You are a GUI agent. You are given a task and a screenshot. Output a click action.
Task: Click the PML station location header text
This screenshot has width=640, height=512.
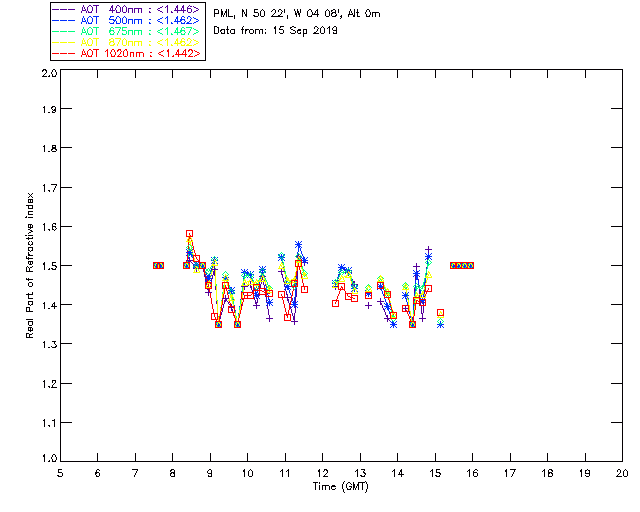(297, 14)
